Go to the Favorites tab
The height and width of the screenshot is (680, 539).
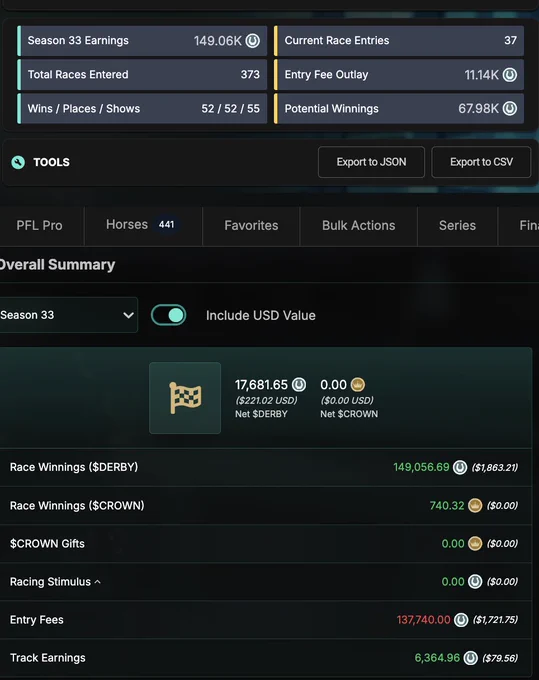[251, 226]
